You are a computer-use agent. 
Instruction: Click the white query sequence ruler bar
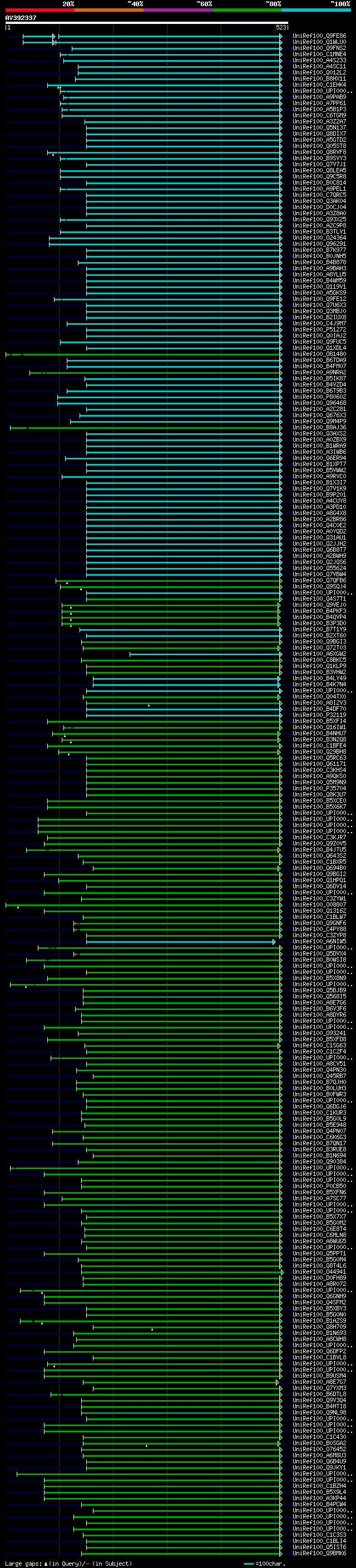(147, 23)
